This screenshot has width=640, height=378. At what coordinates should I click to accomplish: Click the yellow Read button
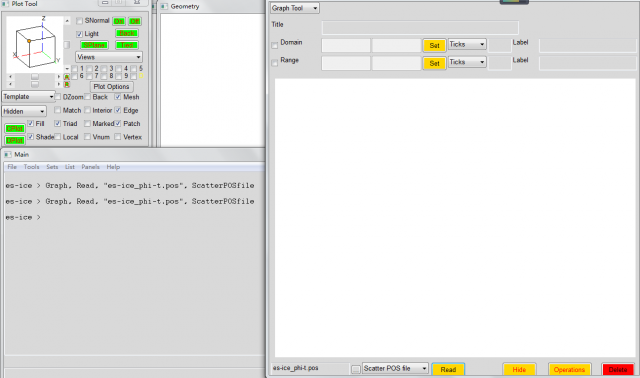click(x=448, y=369)
